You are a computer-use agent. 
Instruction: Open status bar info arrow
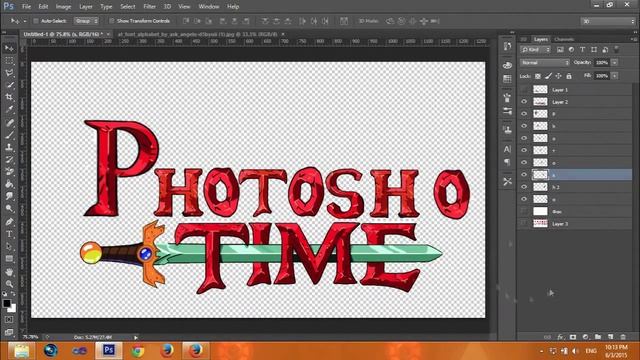pyautogui.click(x=136, y=338)
